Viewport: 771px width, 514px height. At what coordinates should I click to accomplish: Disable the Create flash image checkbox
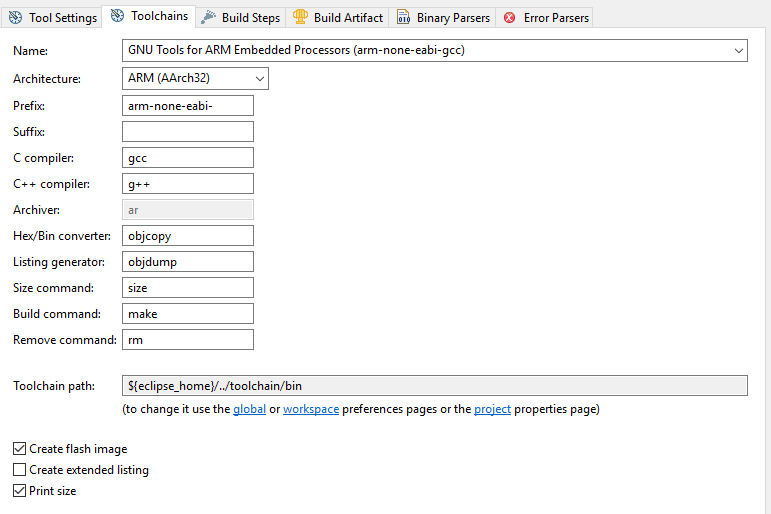pos(20,449)
